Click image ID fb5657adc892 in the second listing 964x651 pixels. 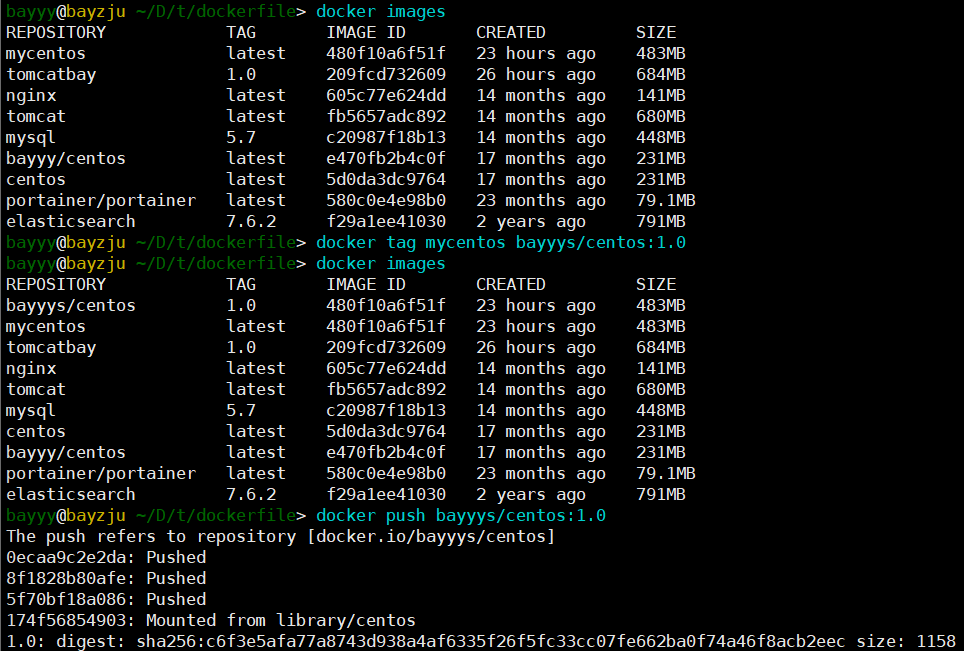(386, 389)
